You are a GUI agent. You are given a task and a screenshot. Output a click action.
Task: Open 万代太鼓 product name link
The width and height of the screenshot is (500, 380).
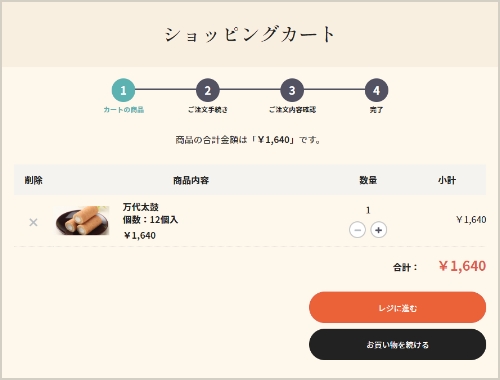(x=140, y=207)
